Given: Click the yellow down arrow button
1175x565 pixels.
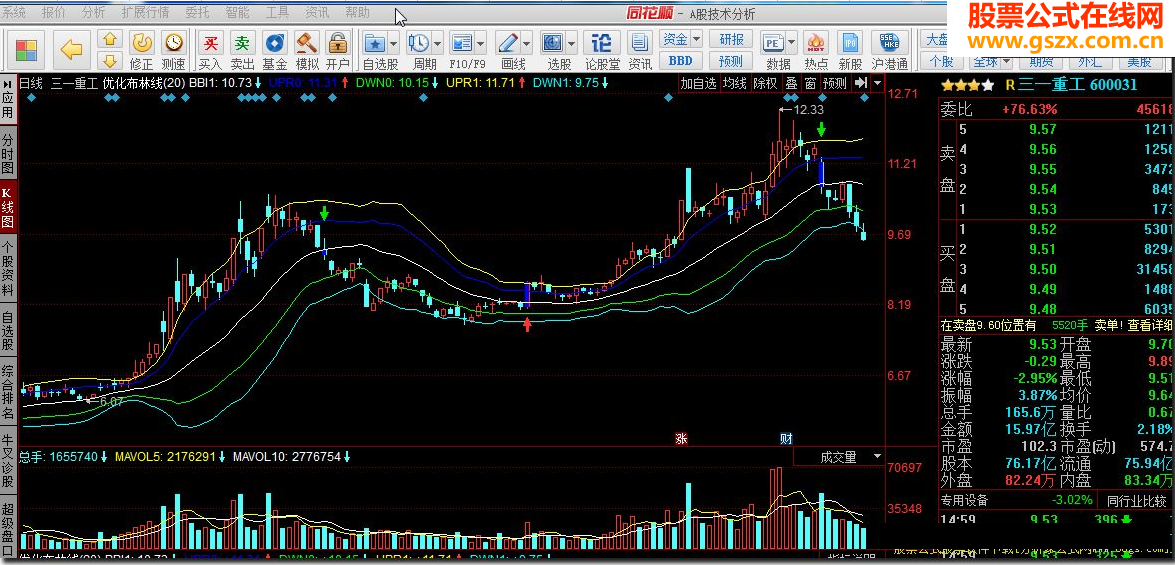Looking at the screenshot, I should pos(110,60).
